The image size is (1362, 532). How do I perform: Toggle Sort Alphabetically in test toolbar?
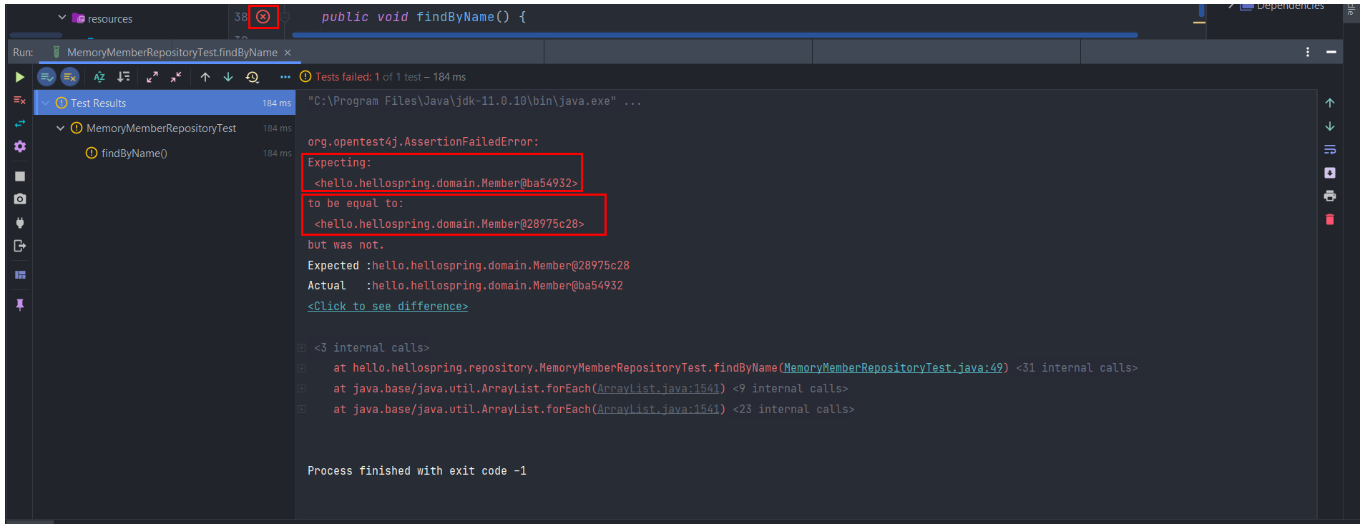coord(99,77)
